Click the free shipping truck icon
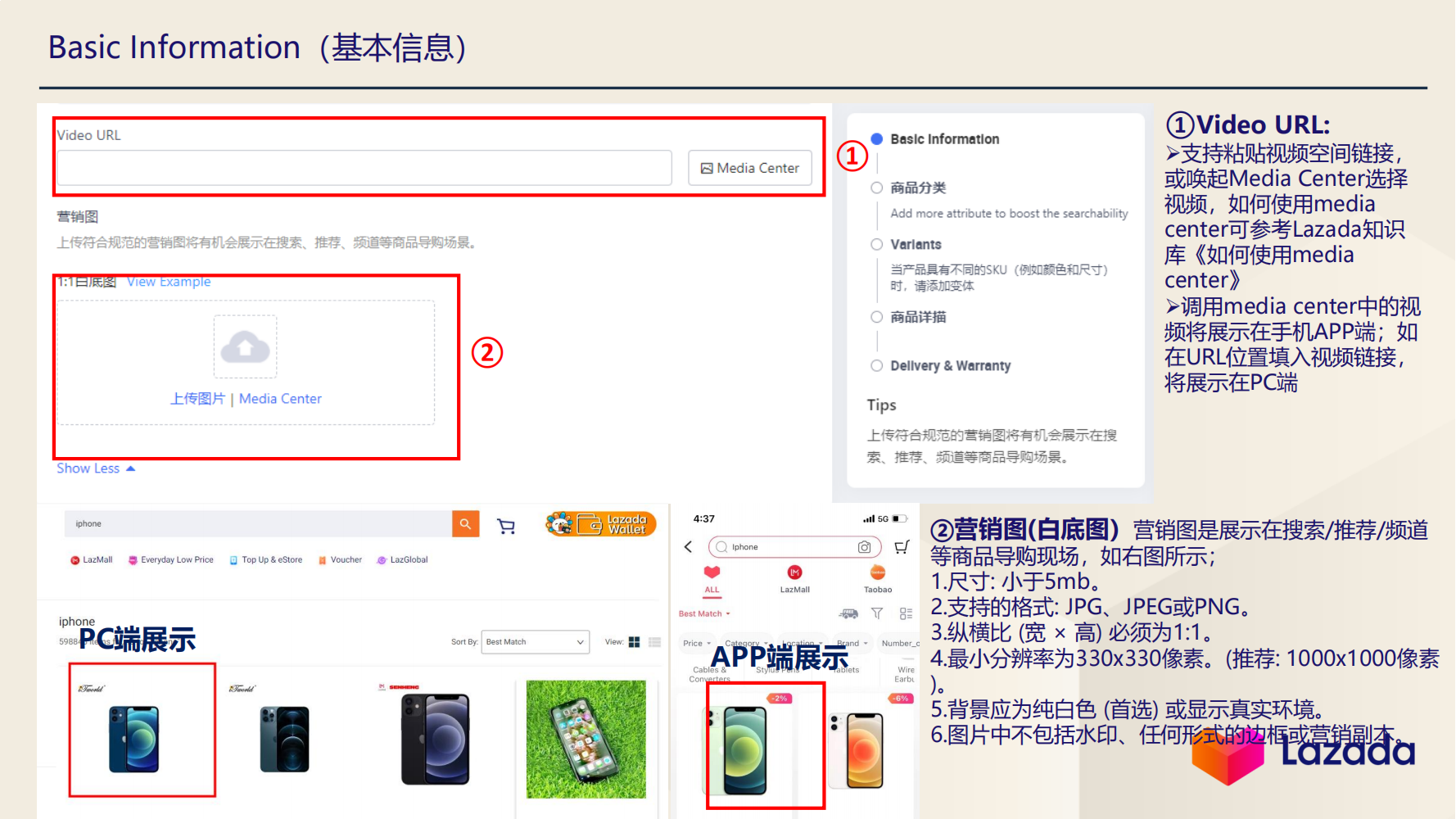Image resolution: width=1456 pixels, height=819 pixels. coord(848,613)
